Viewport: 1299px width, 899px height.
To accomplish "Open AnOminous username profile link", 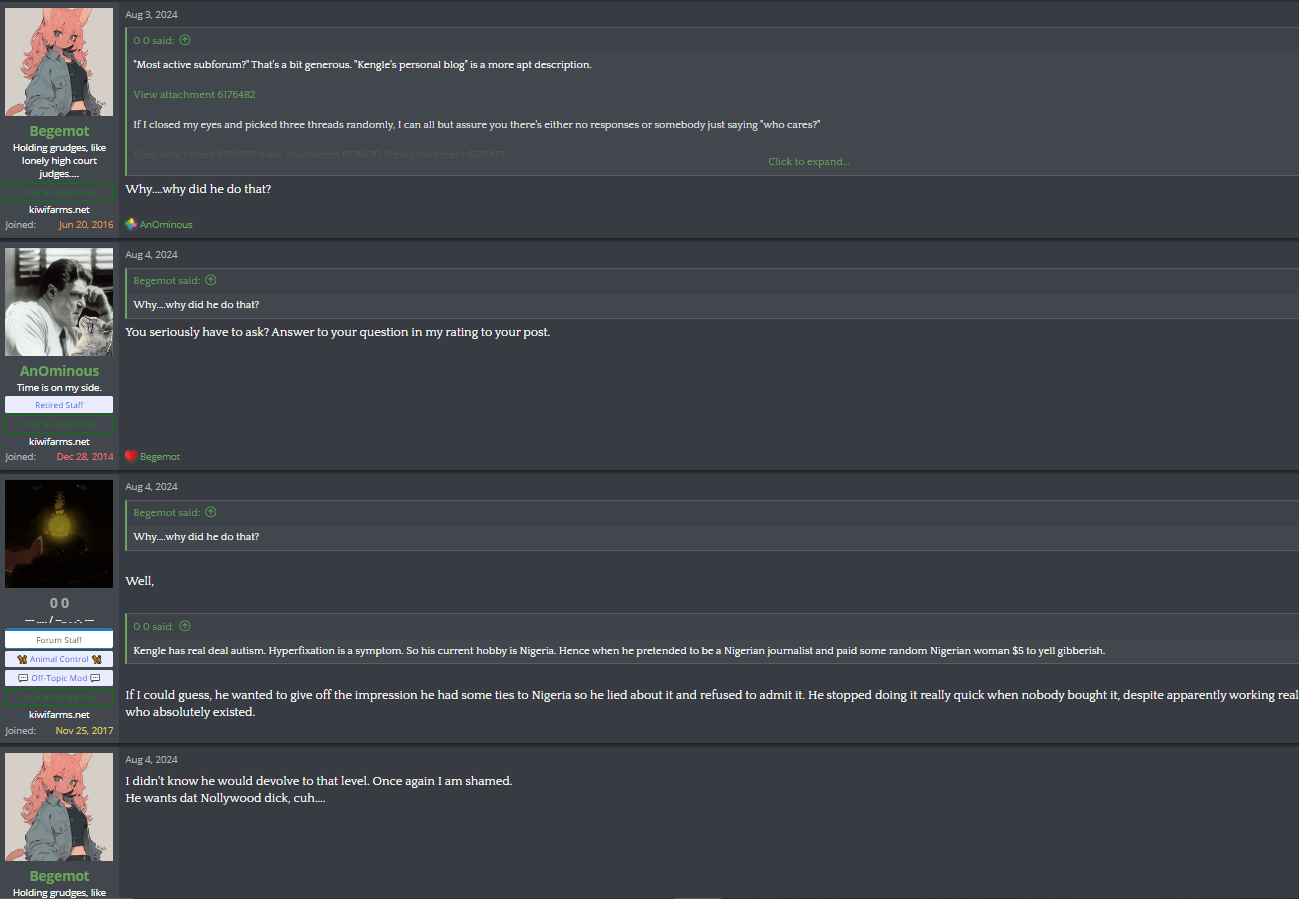I will coord(59,371).
